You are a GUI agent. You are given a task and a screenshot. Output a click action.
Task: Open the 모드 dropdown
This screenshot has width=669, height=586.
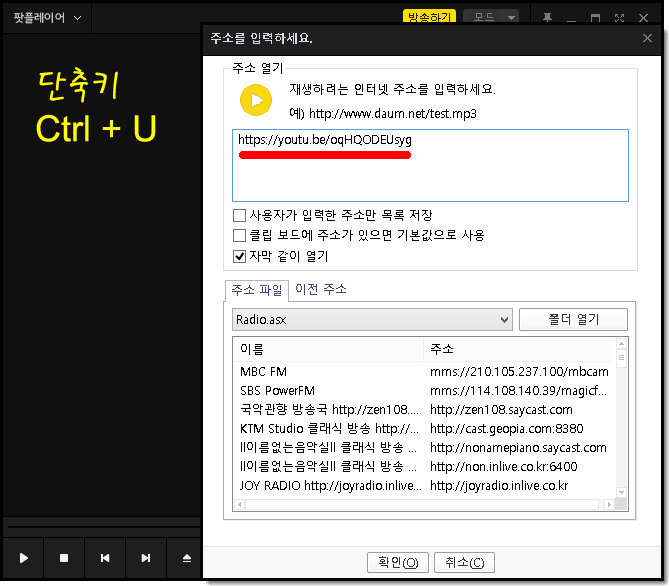(491, 17)
